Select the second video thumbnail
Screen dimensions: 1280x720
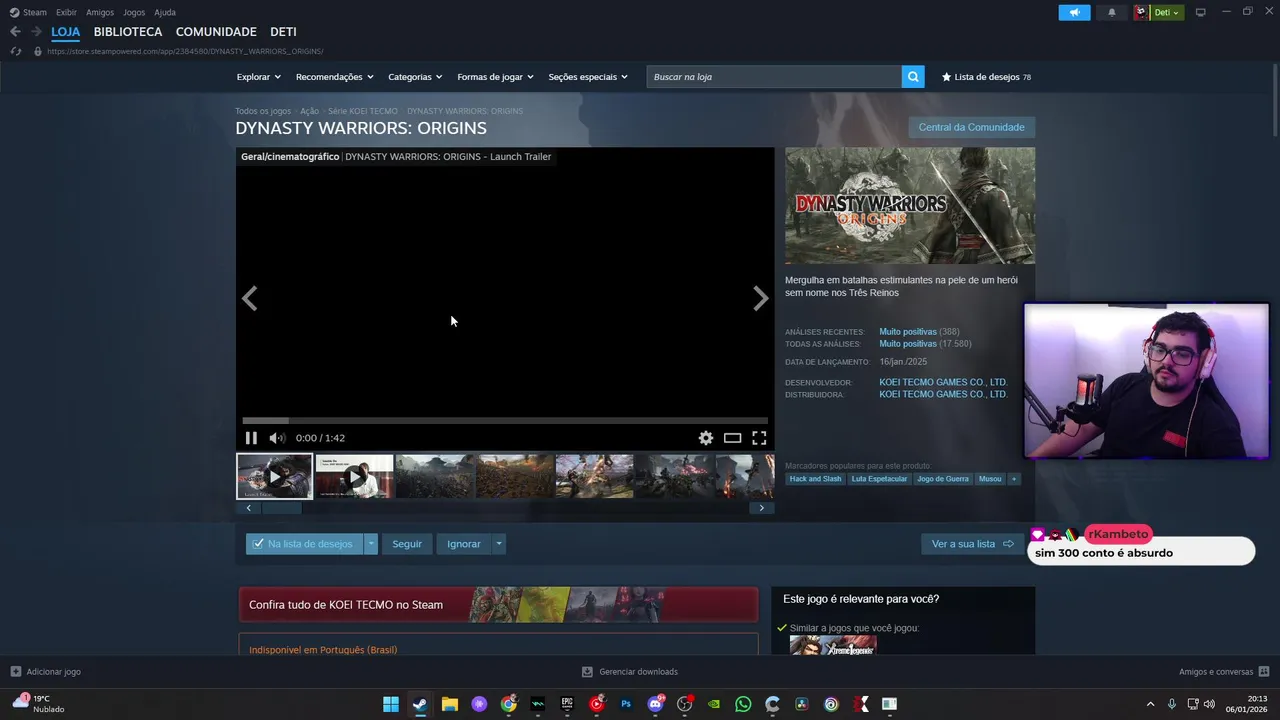click(x=354, y=477)
